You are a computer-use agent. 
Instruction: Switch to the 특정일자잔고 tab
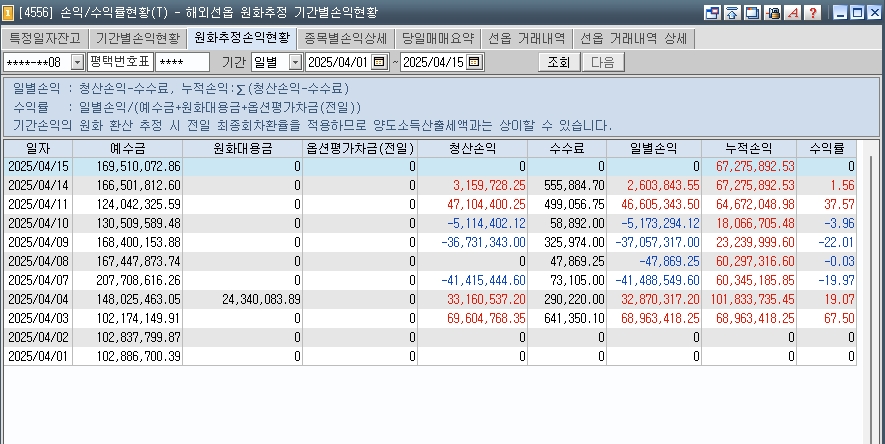45,38
